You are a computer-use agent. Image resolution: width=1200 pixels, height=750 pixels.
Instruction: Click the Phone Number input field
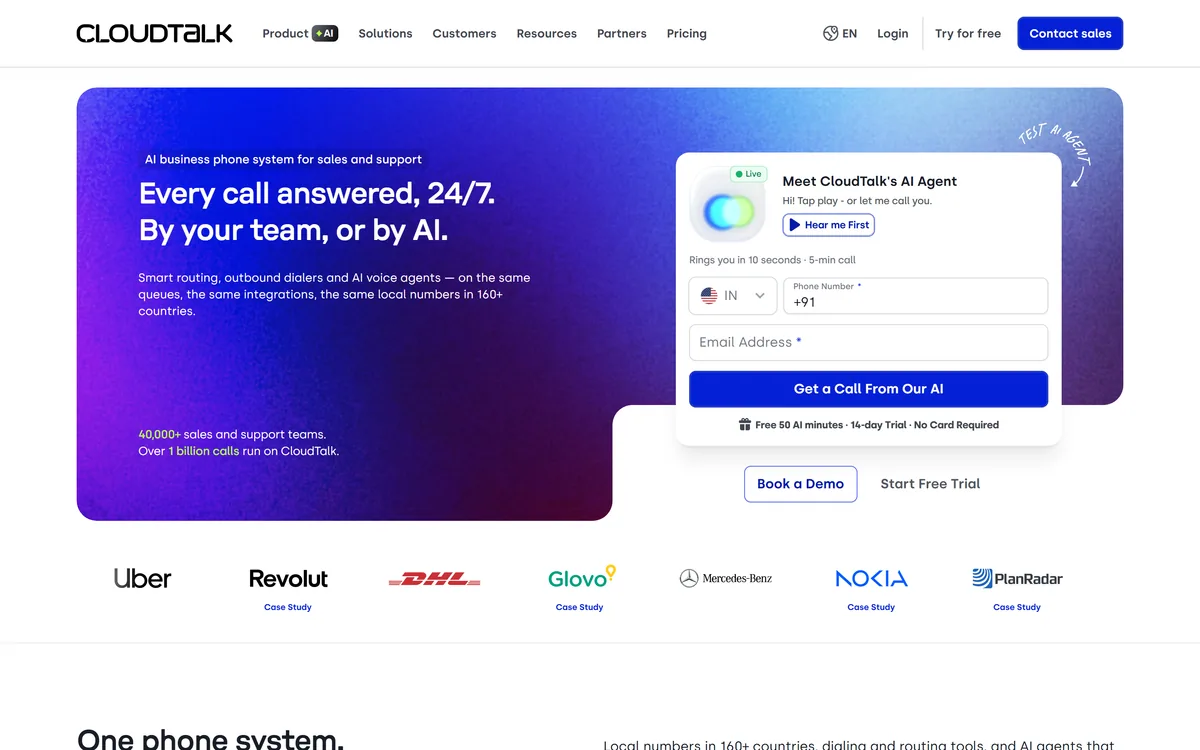click(x=915, y=296)
